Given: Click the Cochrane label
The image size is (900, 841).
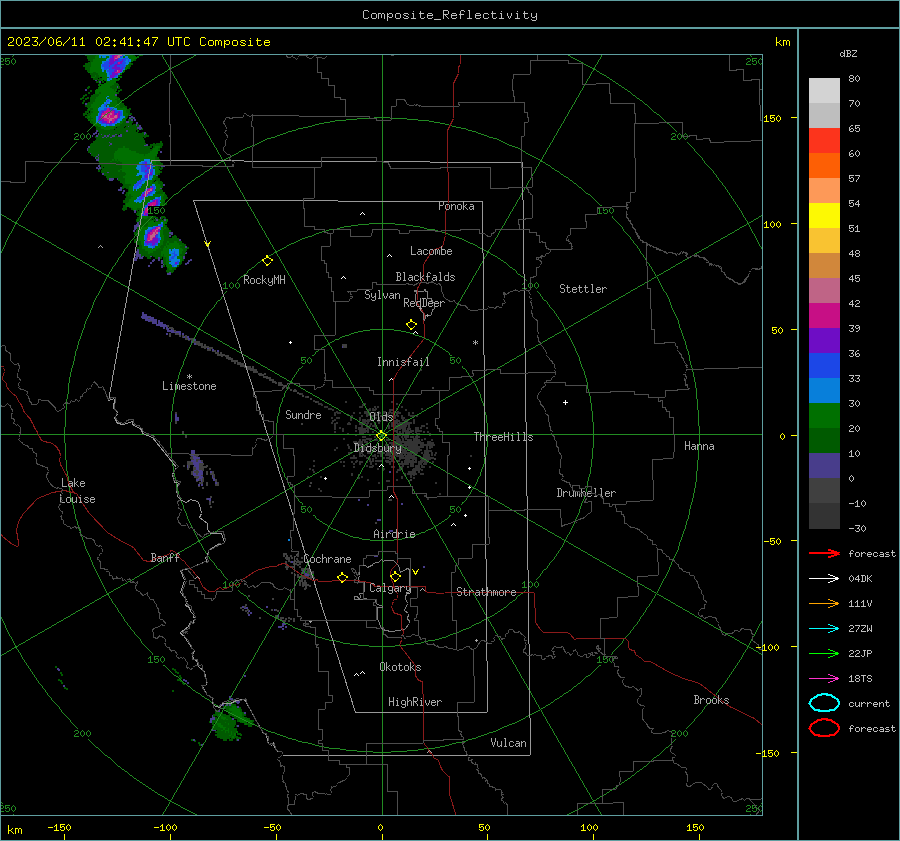Looking at the screenshot, I should [327, 559].
